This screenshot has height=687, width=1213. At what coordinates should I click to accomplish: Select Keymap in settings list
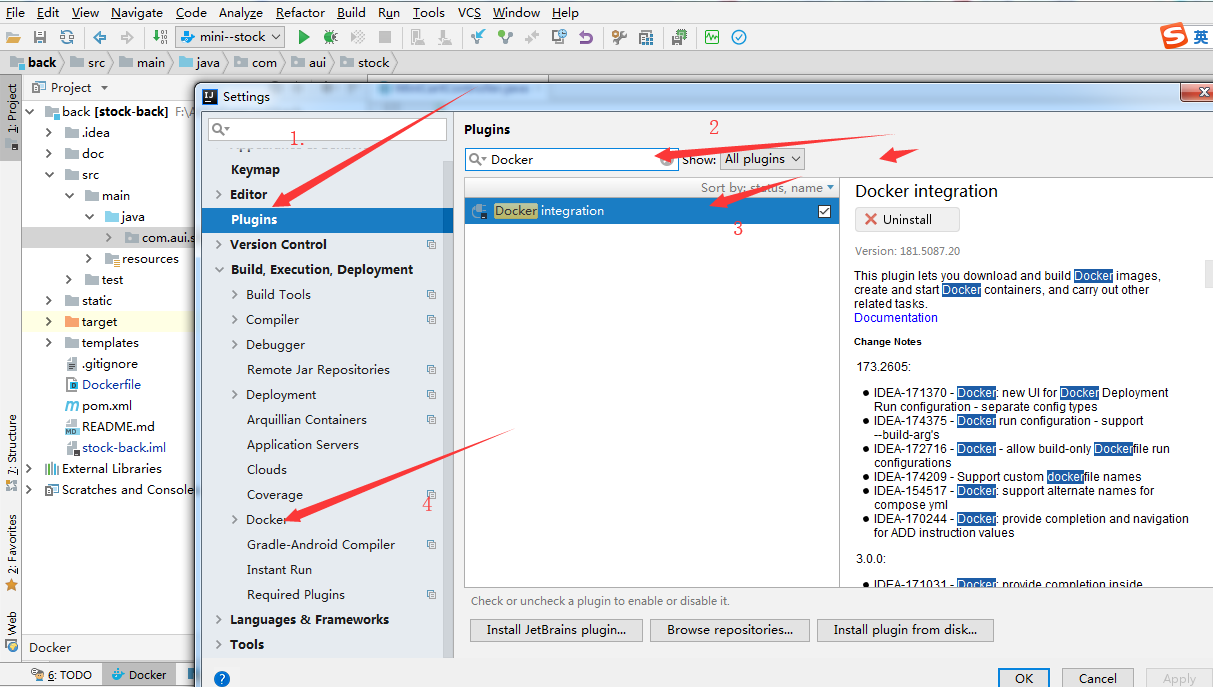pos(255,170)
